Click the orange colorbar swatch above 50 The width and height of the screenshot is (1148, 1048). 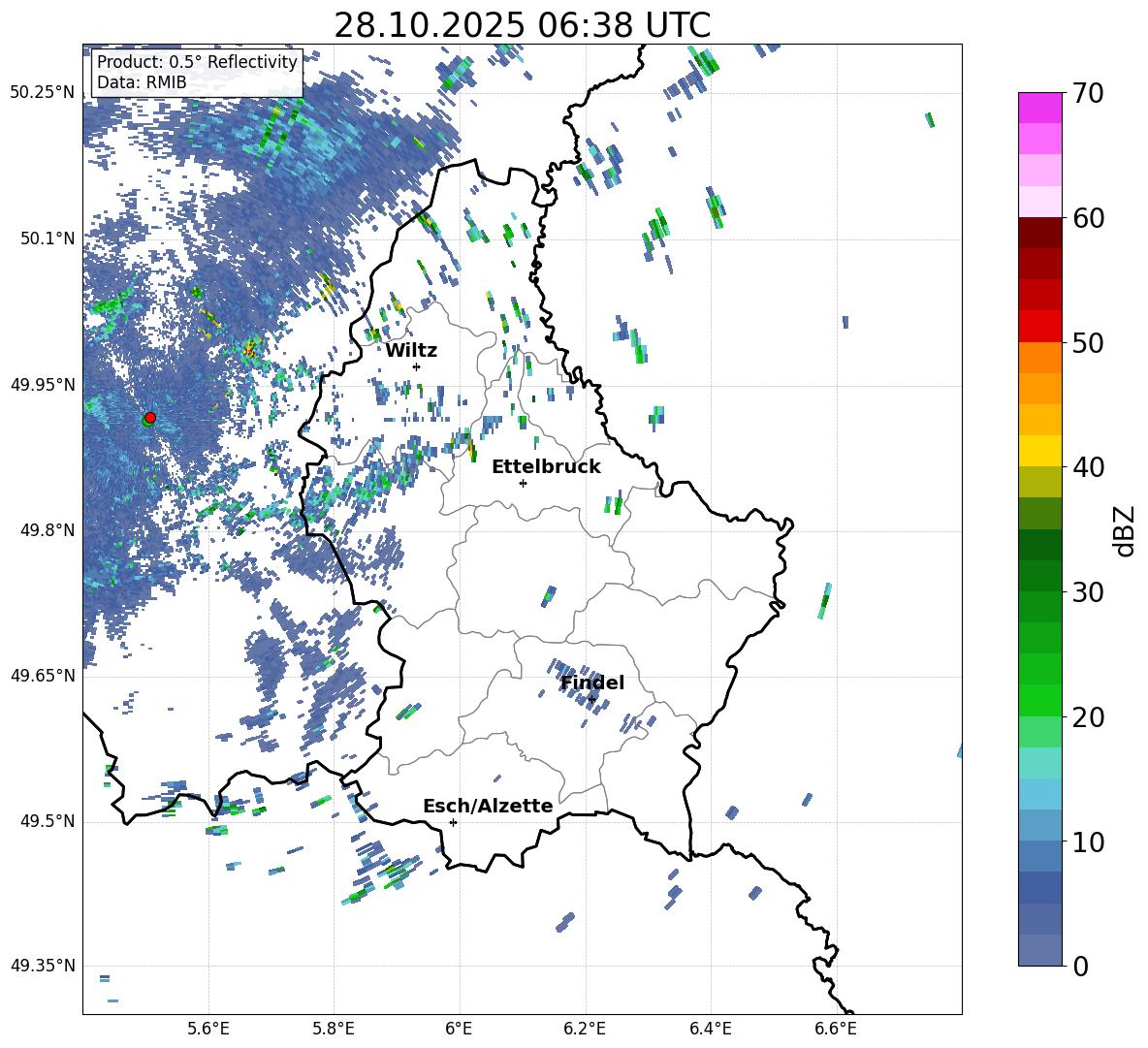1040,358
